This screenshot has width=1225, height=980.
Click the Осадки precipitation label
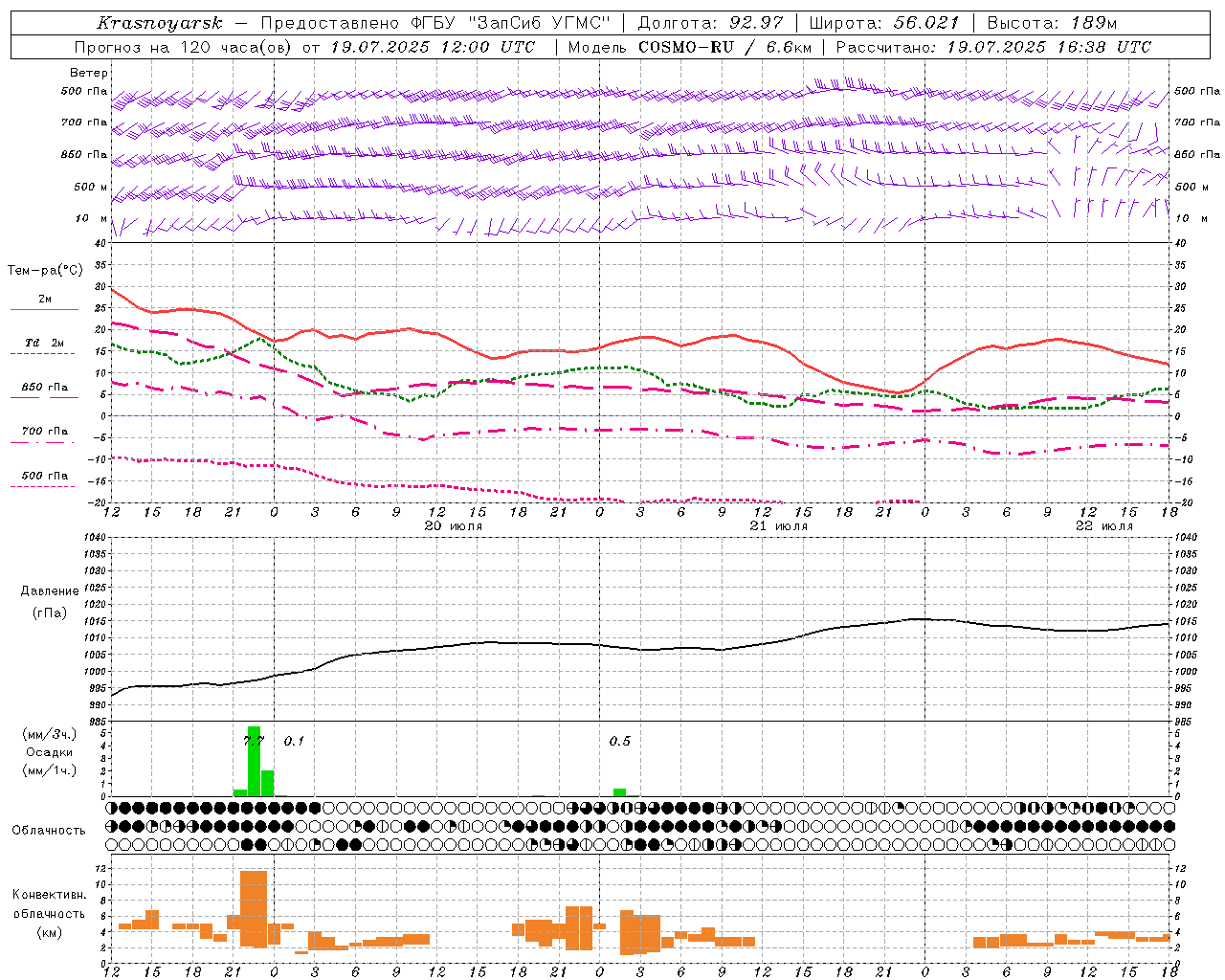[x=49, y=752]
